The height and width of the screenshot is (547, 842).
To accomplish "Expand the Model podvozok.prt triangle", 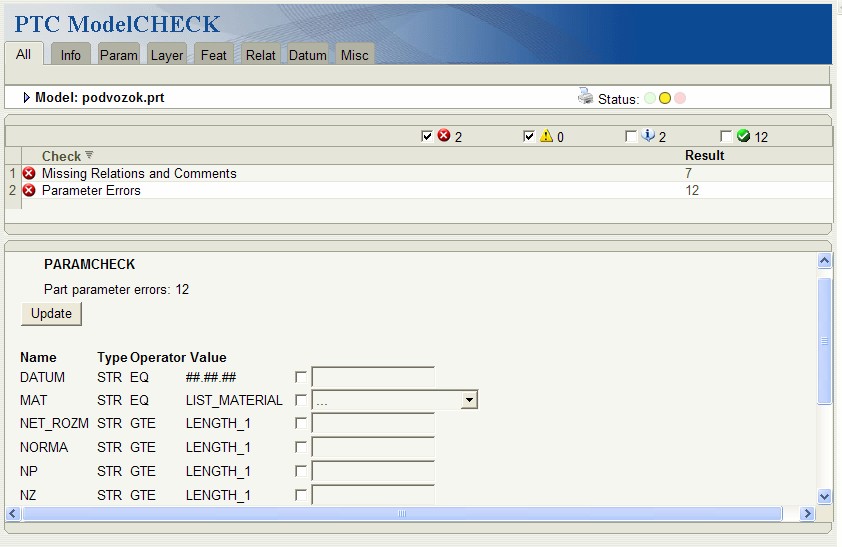I will [x=26, y=97].
